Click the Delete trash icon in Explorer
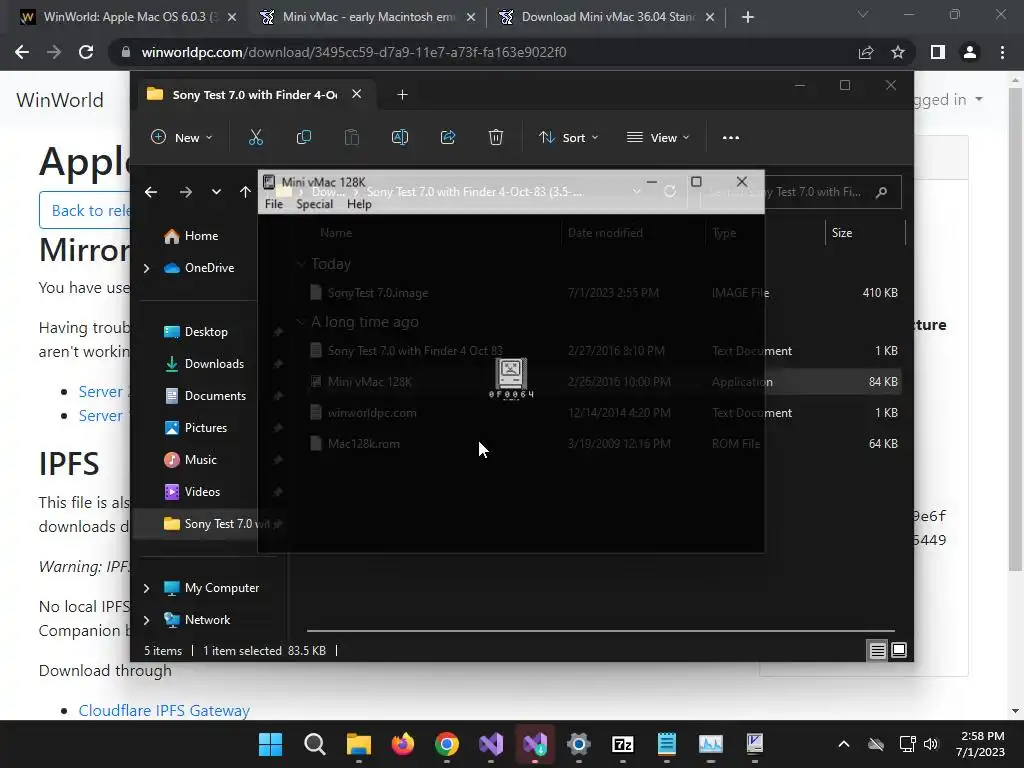The image size is (1024, 768). [x=496, y=138]
